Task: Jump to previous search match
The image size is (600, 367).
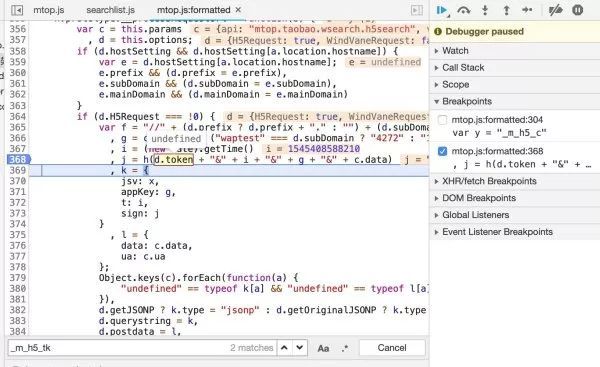Action: click(284, 348)
